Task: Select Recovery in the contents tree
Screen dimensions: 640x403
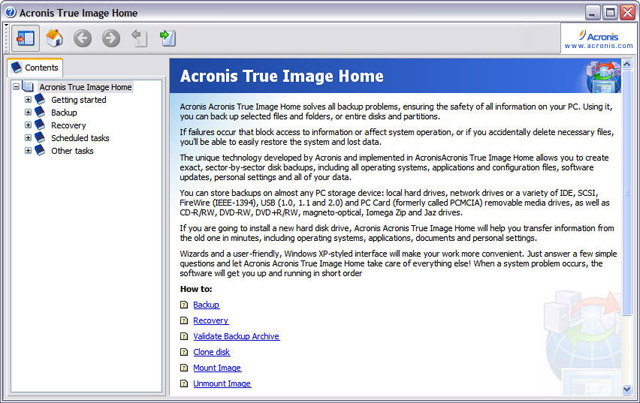Action: coord(69,125)
